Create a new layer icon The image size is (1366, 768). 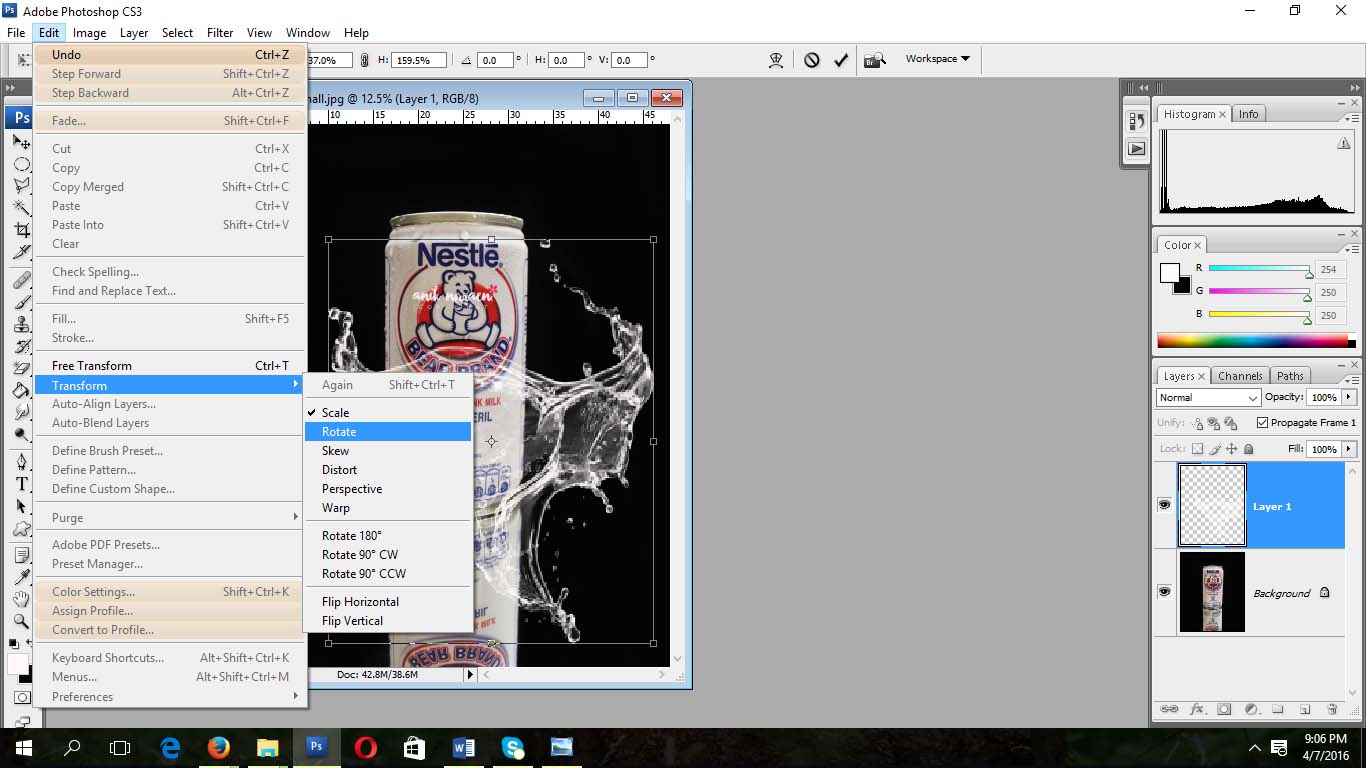pyautogui.click(x=1305, y=709)
